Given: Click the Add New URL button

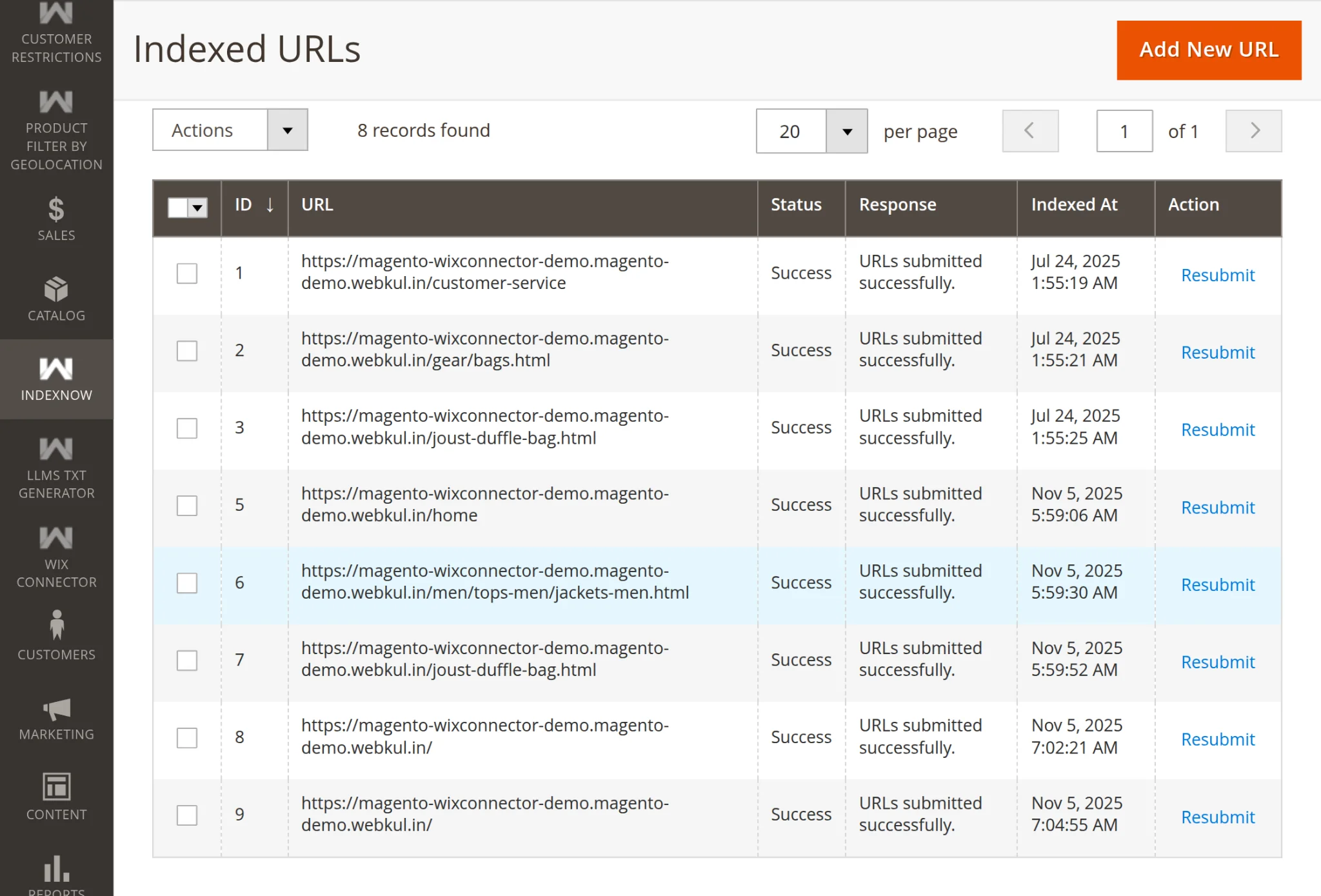Looking at the screenshot, I should 1208,50.
